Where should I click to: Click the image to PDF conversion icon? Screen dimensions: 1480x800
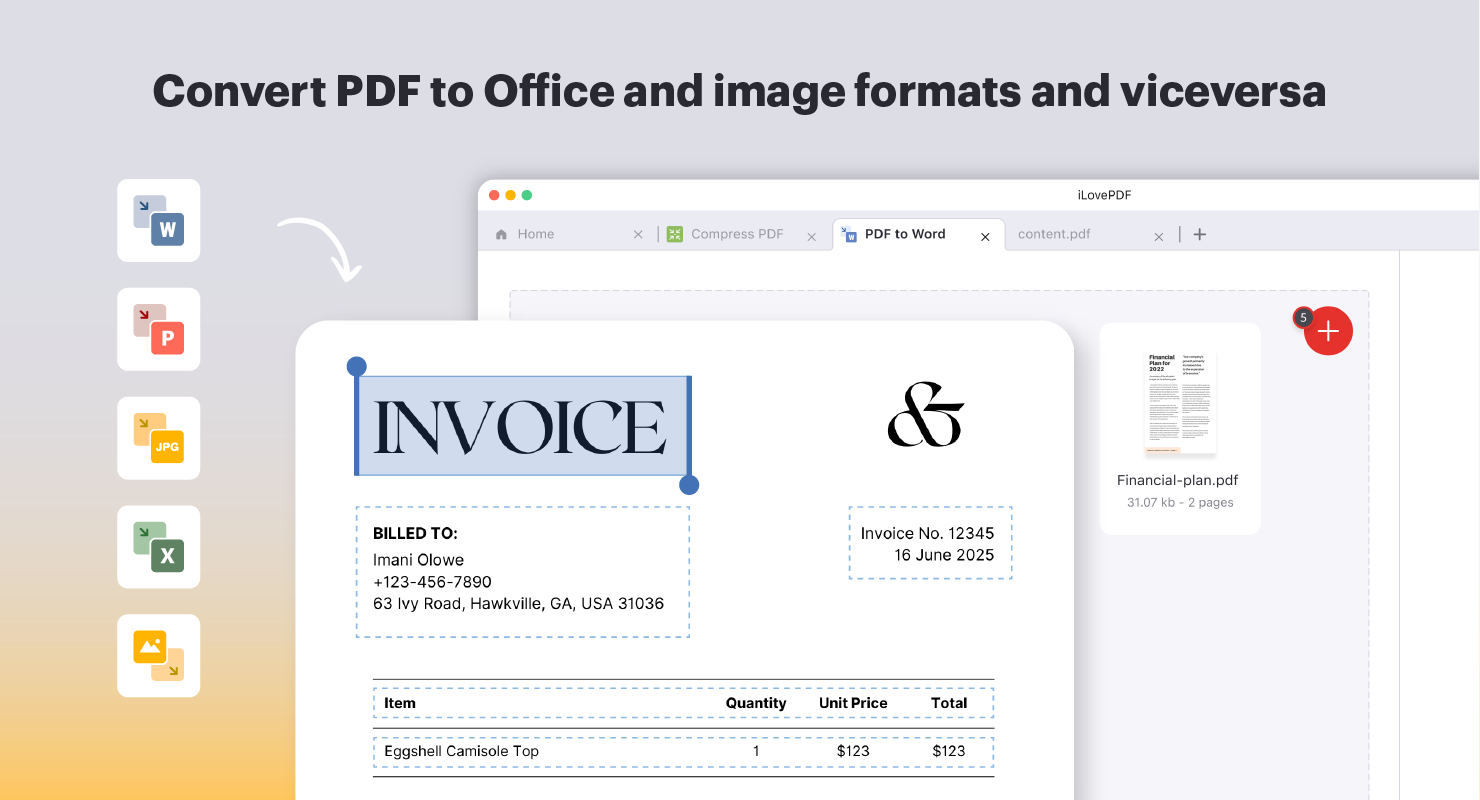point(158,656)
